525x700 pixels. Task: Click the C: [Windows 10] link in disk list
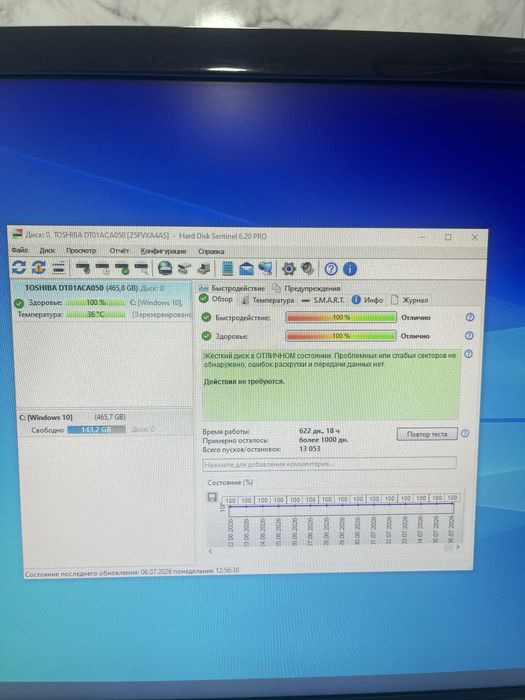point(156,302)
